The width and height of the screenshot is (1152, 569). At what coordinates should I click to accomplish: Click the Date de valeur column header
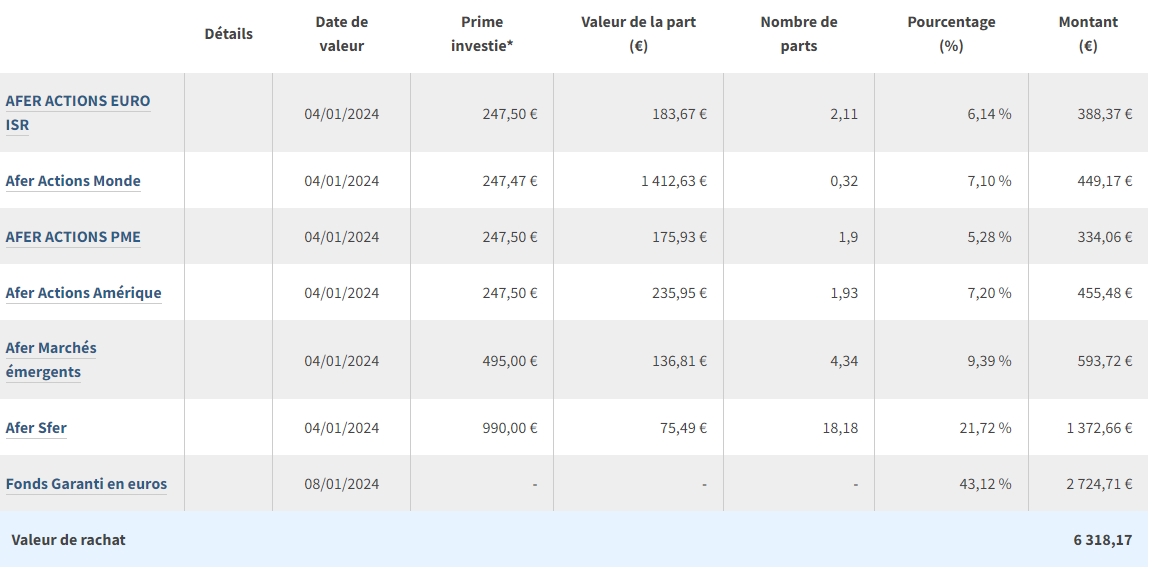click(x=341, y=34)
